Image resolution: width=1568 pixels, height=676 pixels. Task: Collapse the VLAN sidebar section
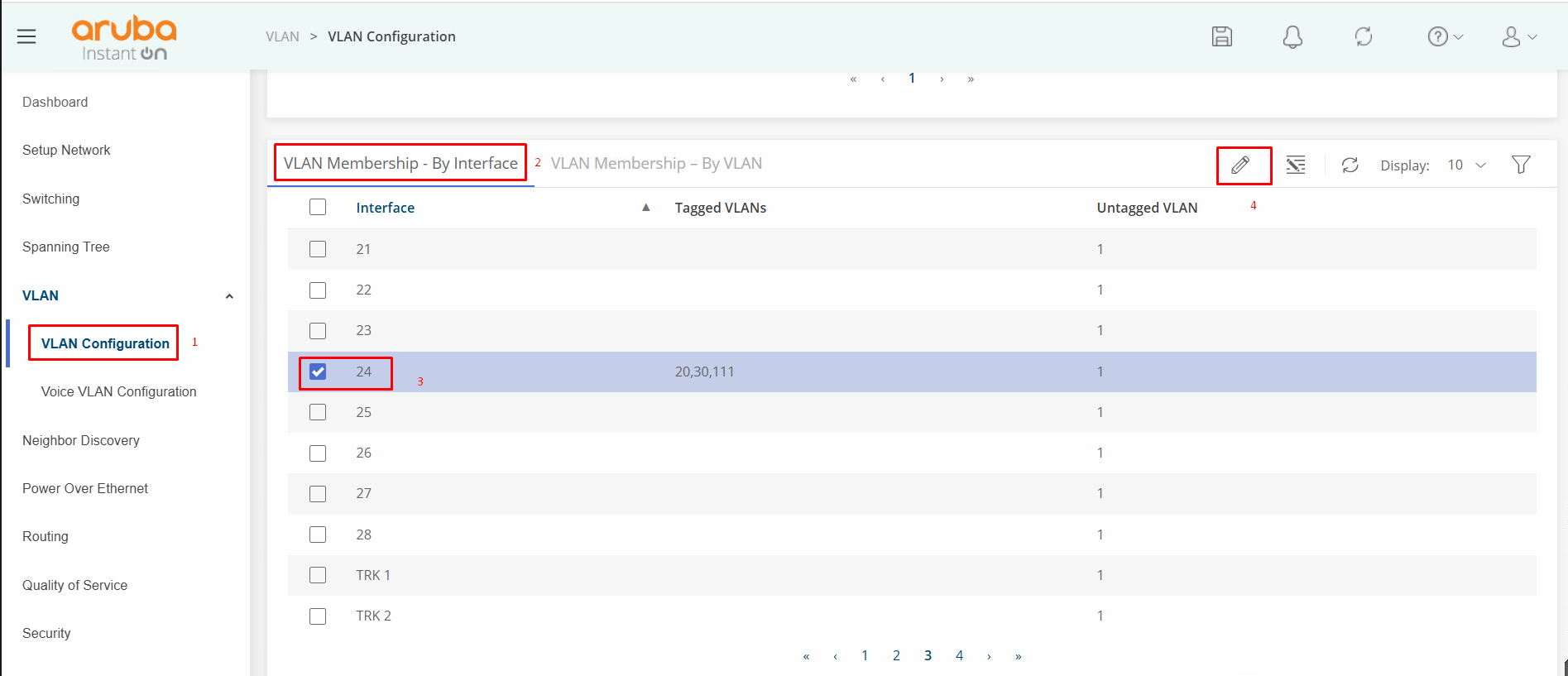[x=229, y=296]
